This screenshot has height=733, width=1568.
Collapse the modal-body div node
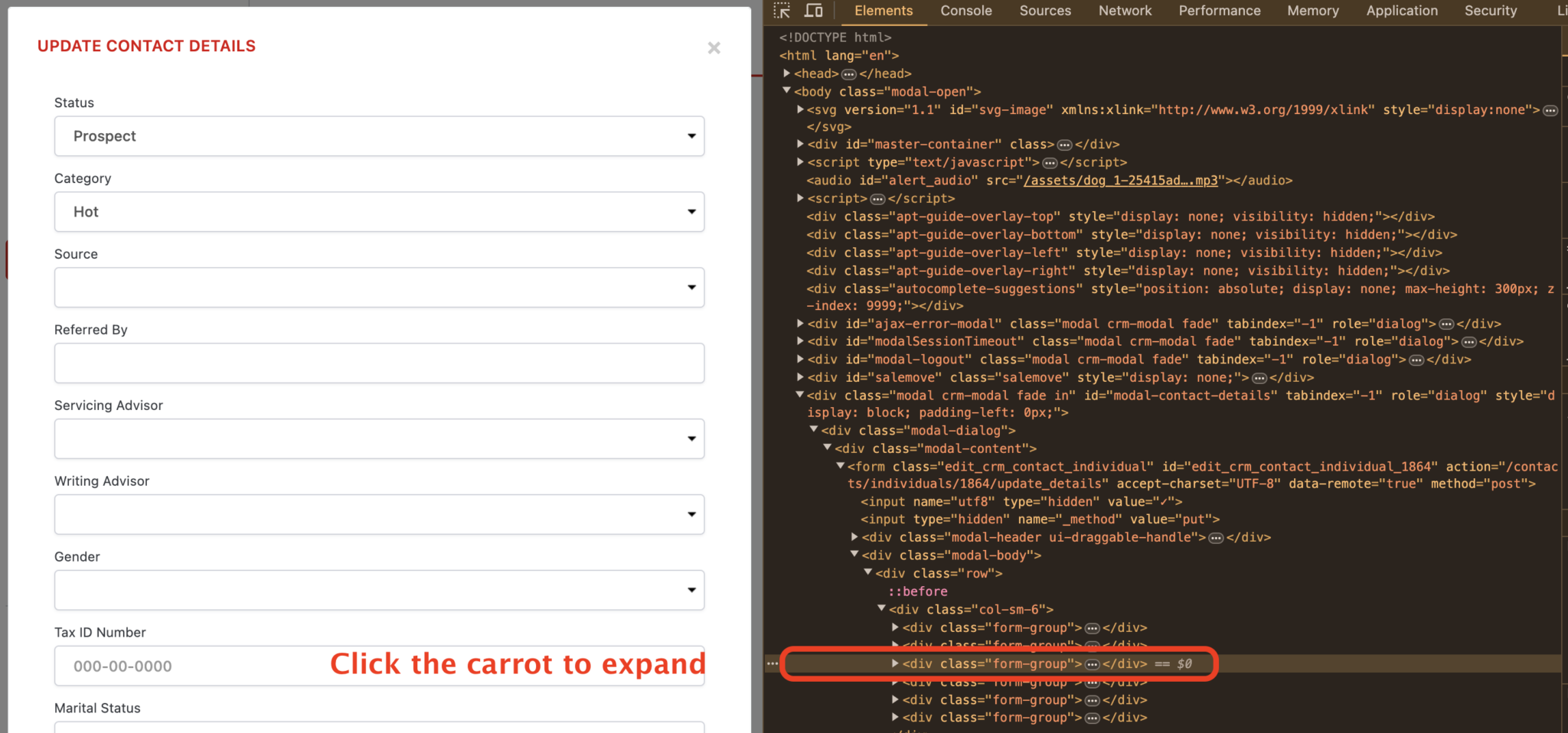click(854, 555)
